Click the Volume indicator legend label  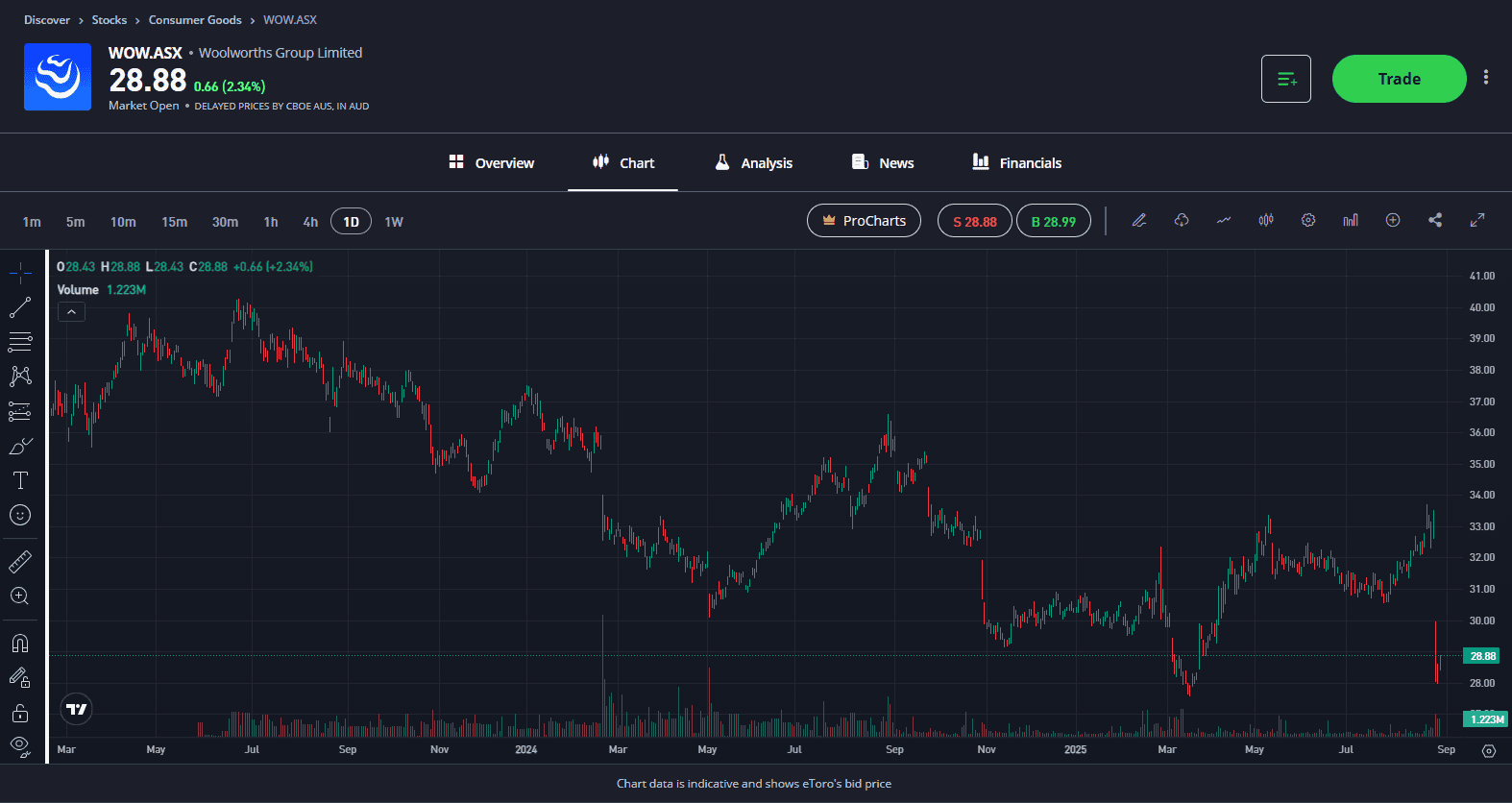(x=78, y=289)
